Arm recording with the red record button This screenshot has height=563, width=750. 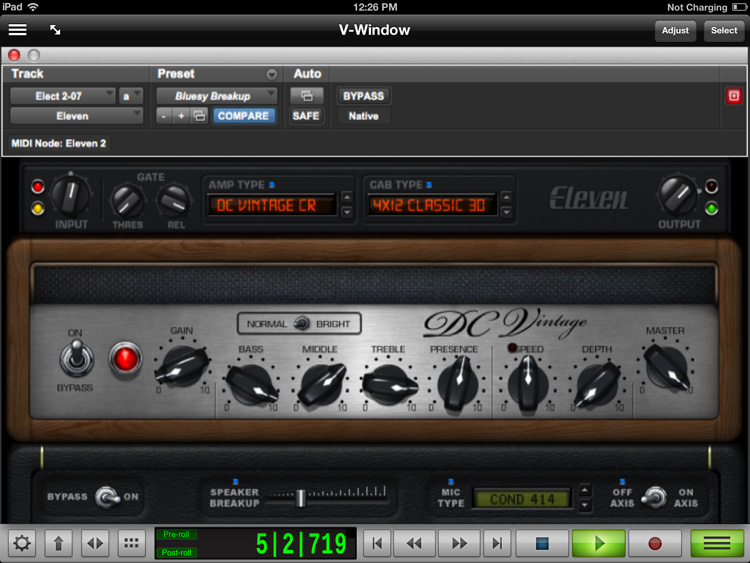(x=655, y=543)
